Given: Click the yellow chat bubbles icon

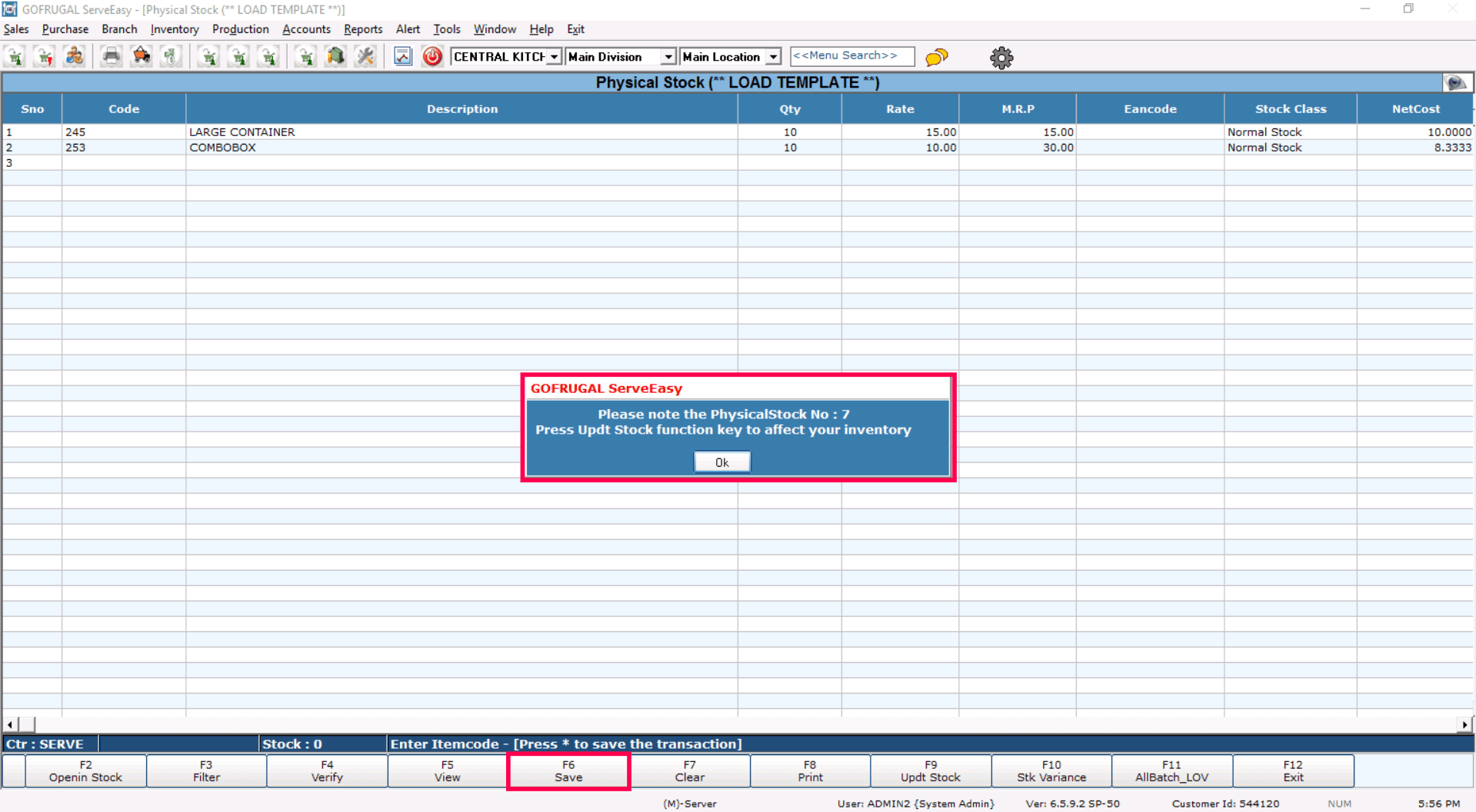Looking at the screenshot, I should coord(936,58).
